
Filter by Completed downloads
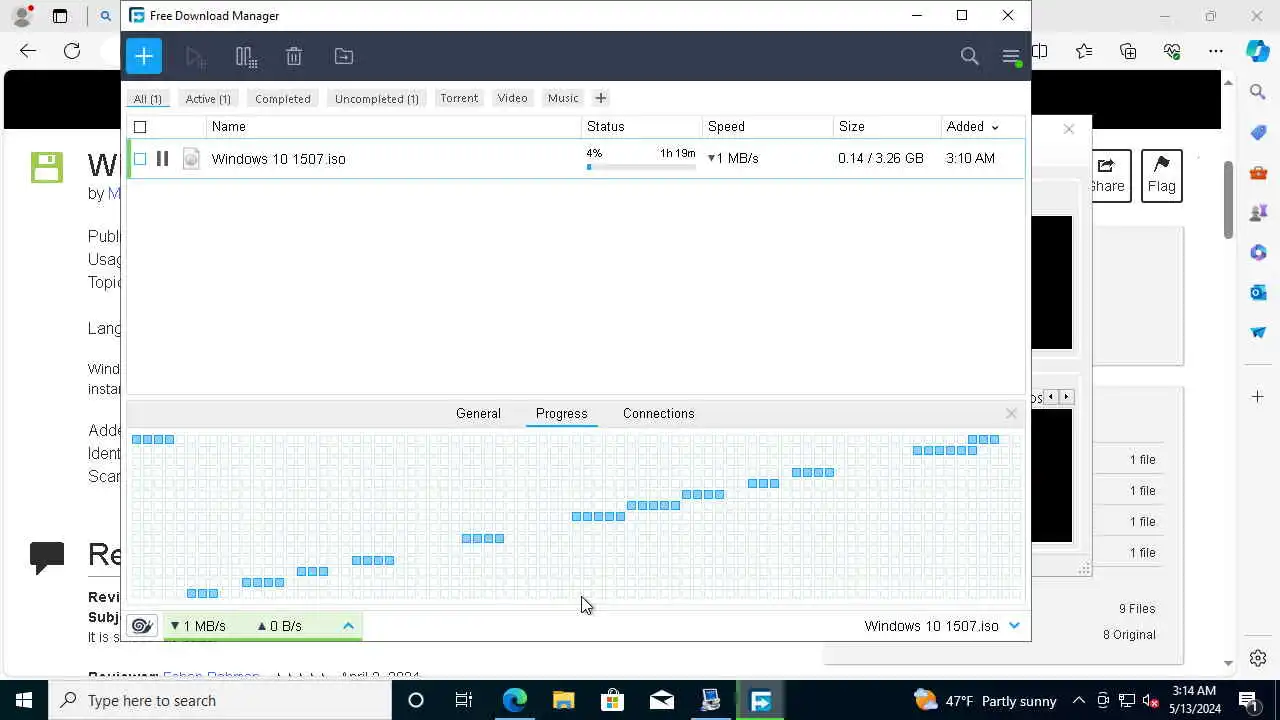283,99
